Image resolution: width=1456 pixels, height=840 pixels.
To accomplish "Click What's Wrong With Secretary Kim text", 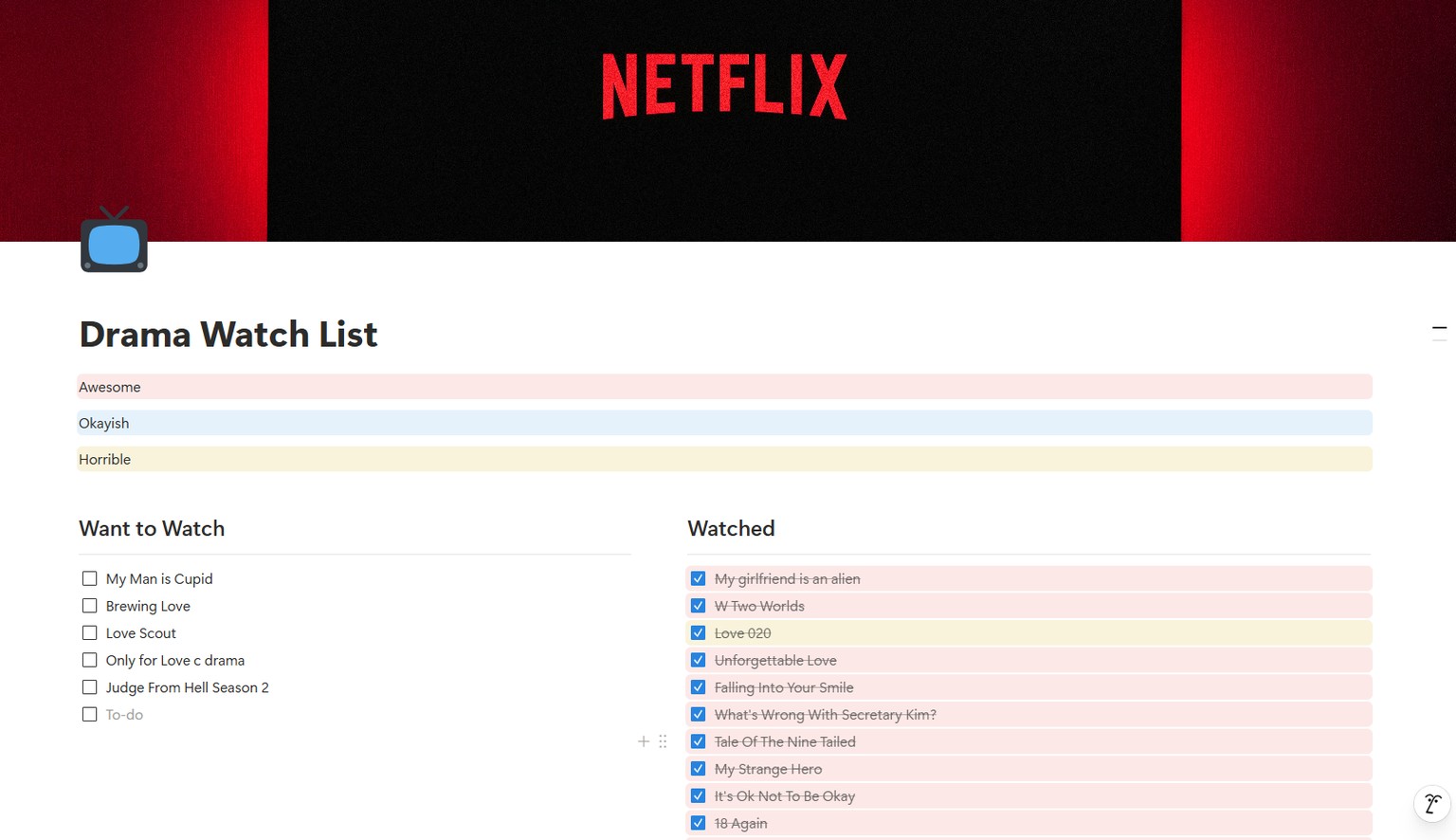I will point(826,715).
